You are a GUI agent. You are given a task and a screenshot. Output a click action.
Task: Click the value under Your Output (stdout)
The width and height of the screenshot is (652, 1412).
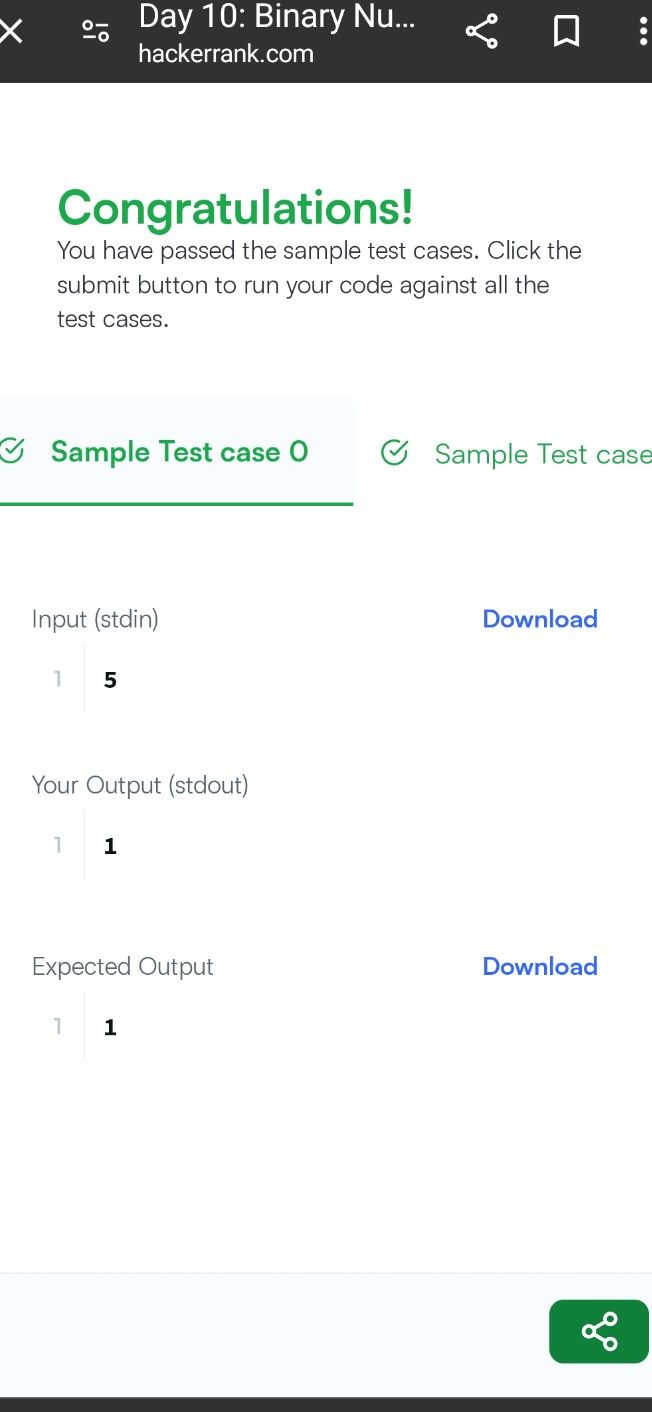click(x=110, y=846)
